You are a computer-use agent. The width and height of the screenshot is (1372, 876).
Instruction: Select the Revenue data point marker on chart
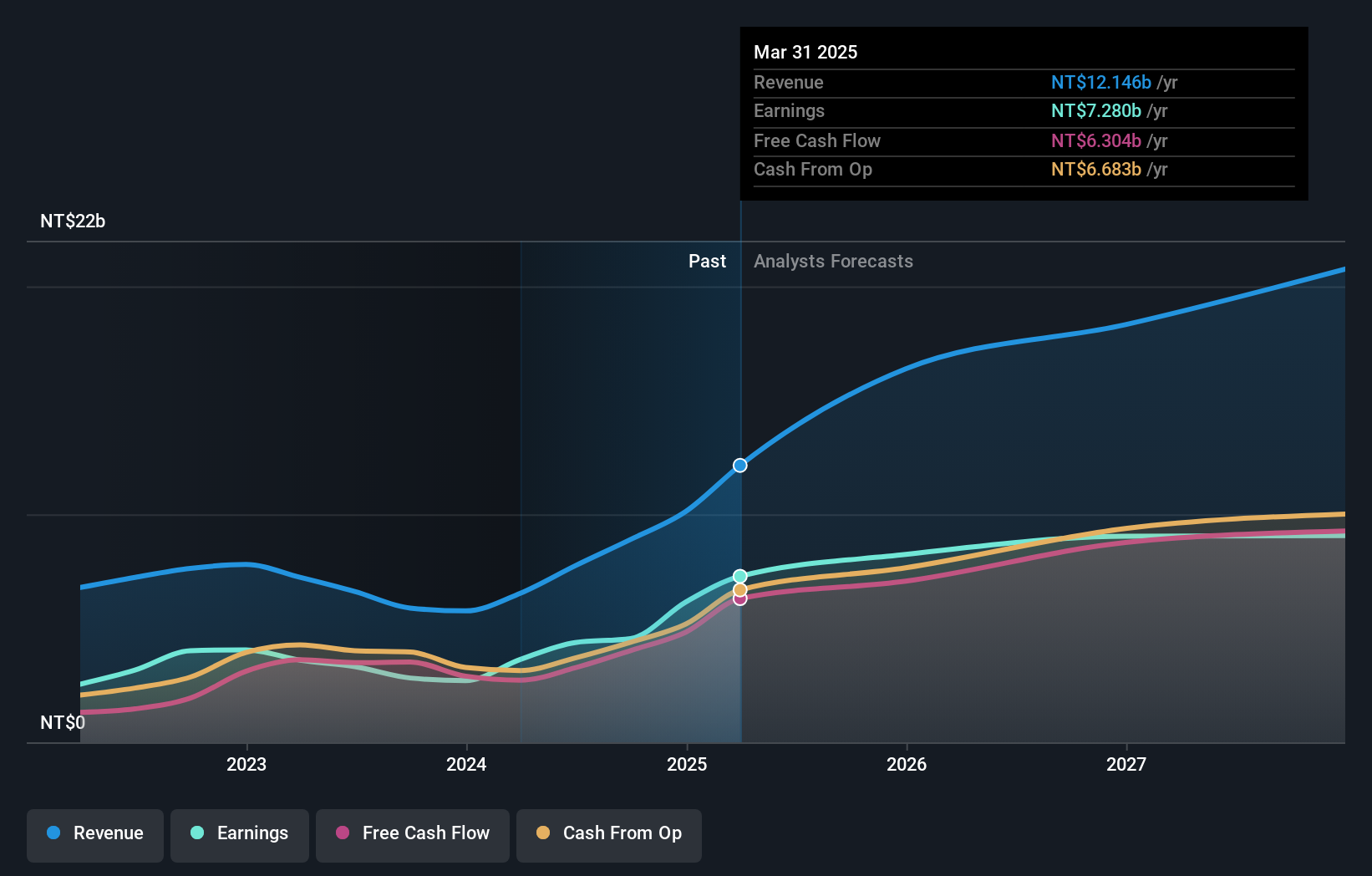click(740, 466)
